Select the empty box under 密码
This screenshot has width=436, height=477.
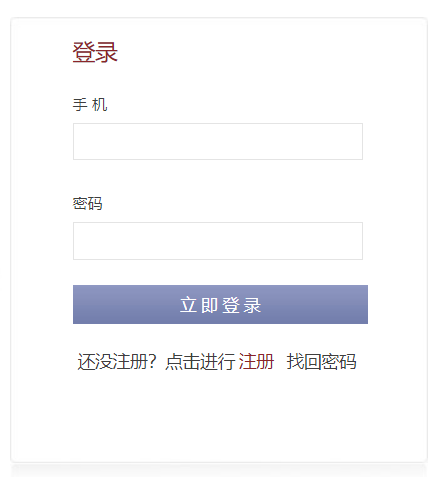tap(218, 241)
